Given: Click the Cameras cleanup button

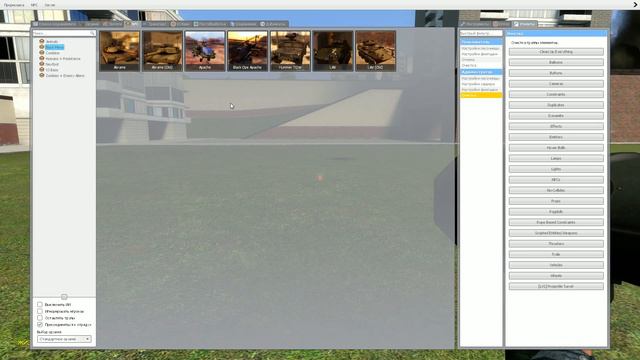Looking at the screenshot, I should tap(556, 84).
